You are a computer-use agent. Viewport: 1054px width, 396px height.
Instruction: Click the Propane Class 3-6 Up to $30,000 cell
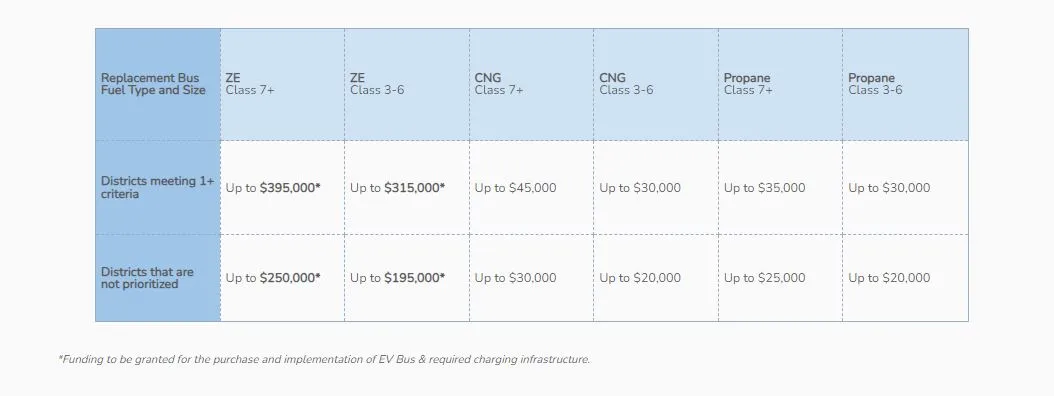(x=905, y=188)
